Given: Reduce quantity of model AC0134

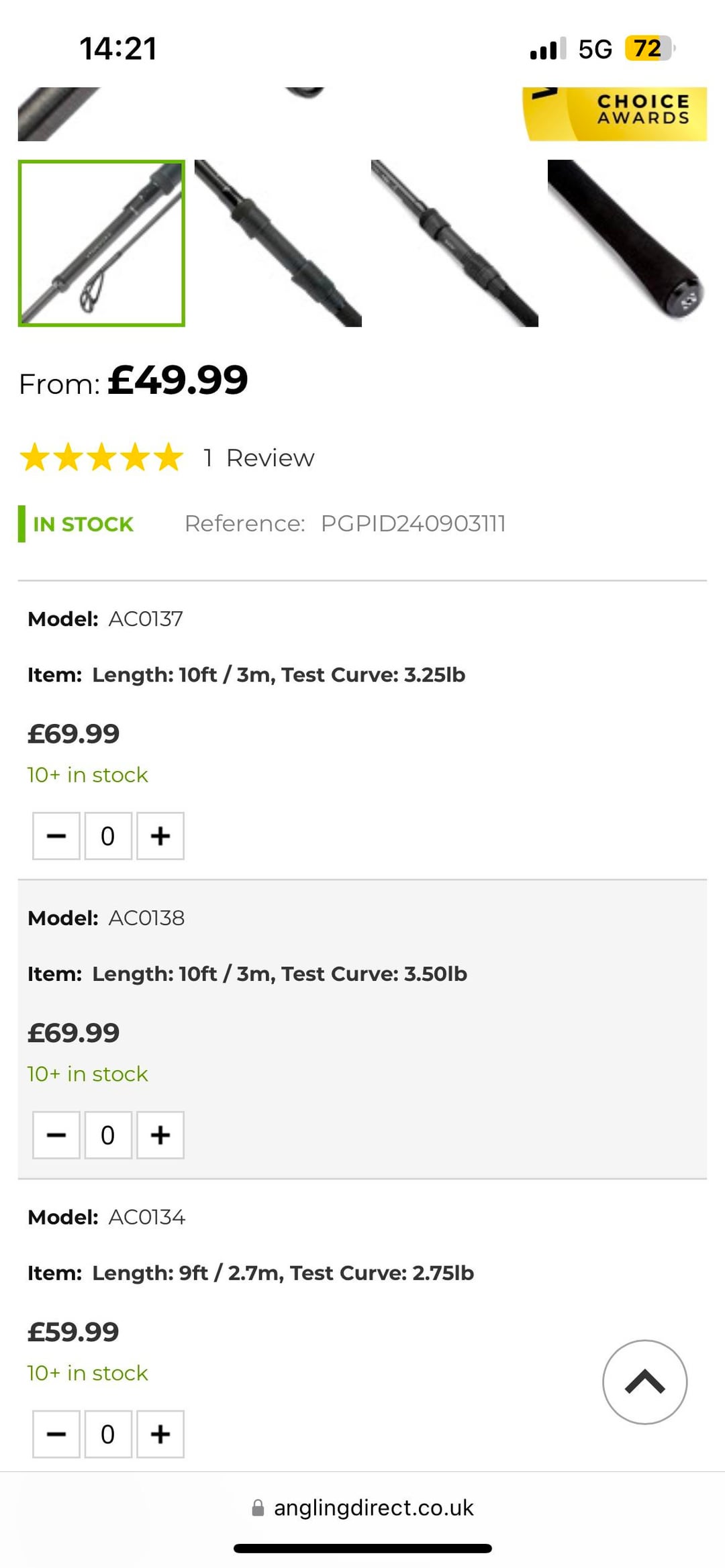Looking at the screenshot, I should click(56, 1434).
